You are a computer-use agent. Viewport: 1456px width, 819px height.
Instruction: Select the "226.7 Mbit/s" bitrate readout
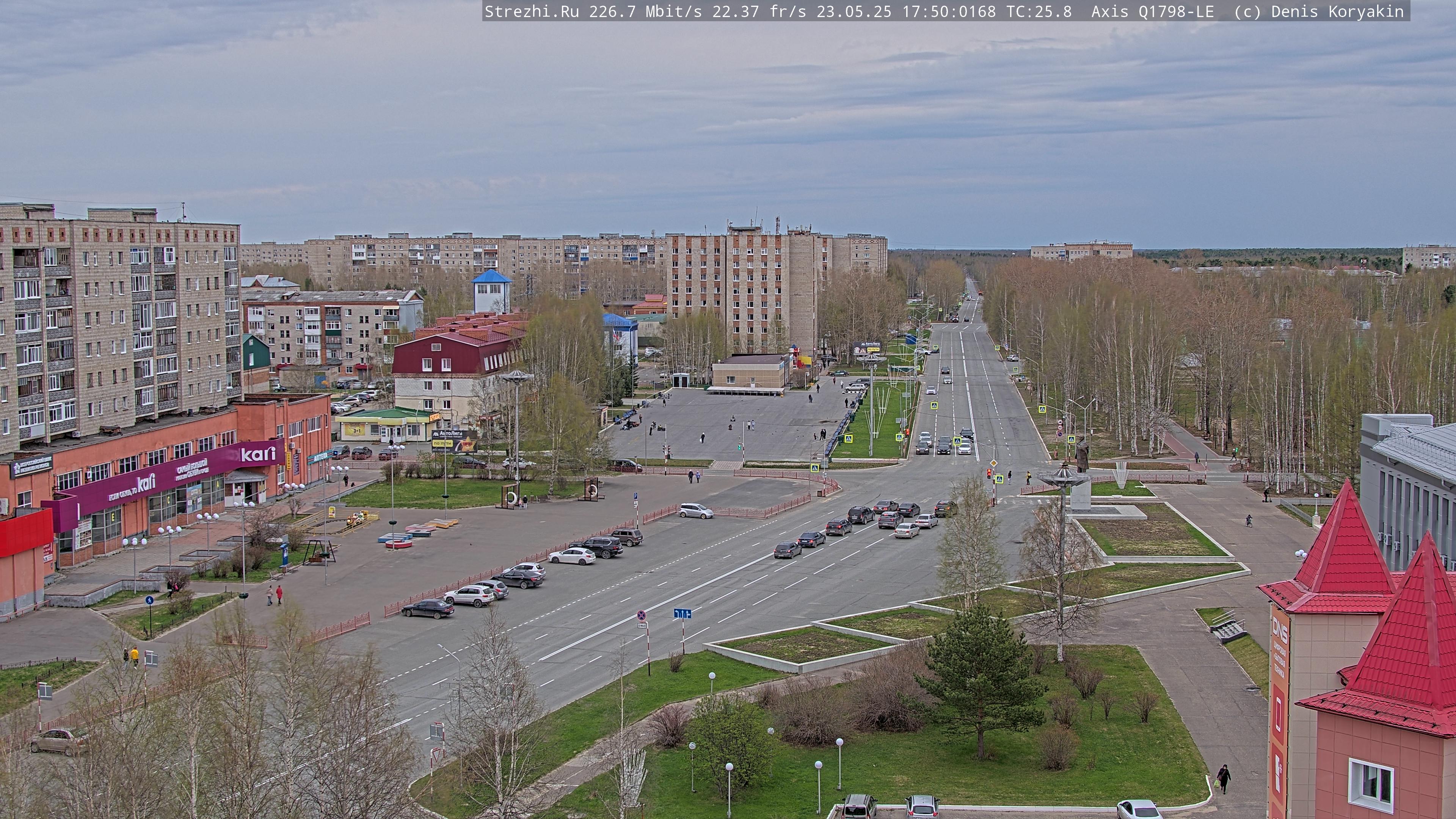click(x=645, y=11)
